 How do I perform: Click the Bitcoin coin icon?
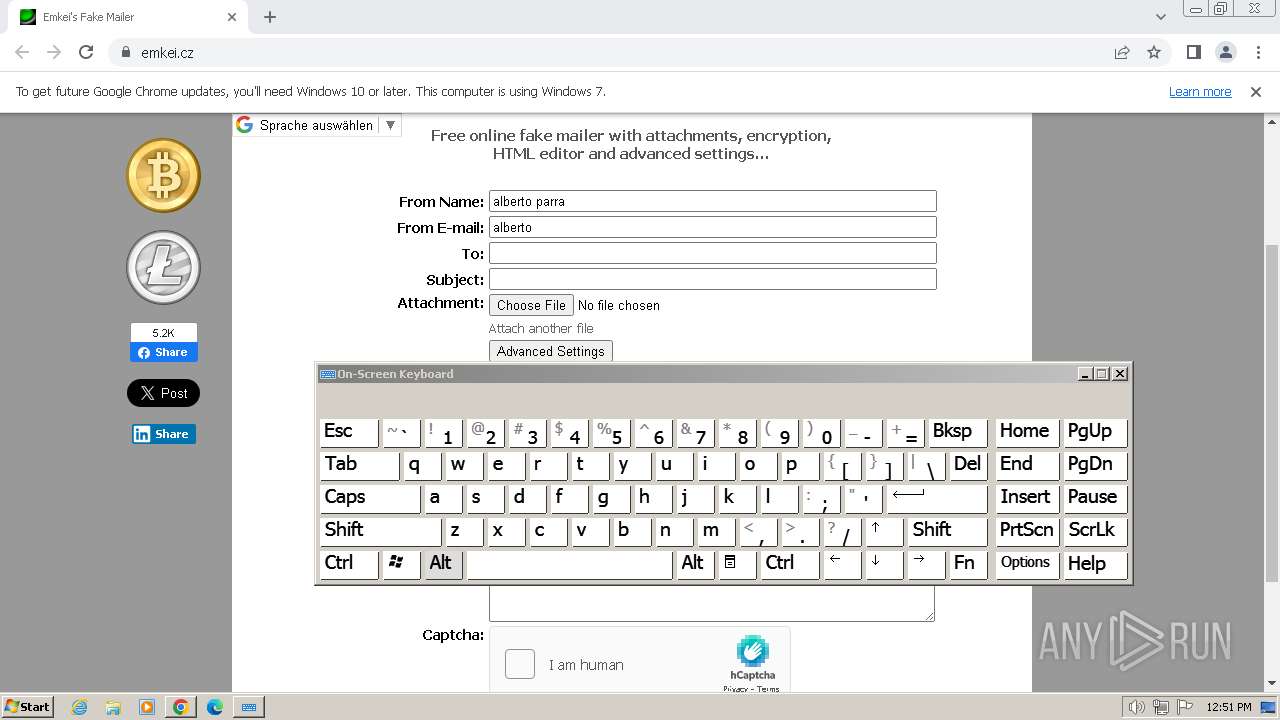click(163, 175)
